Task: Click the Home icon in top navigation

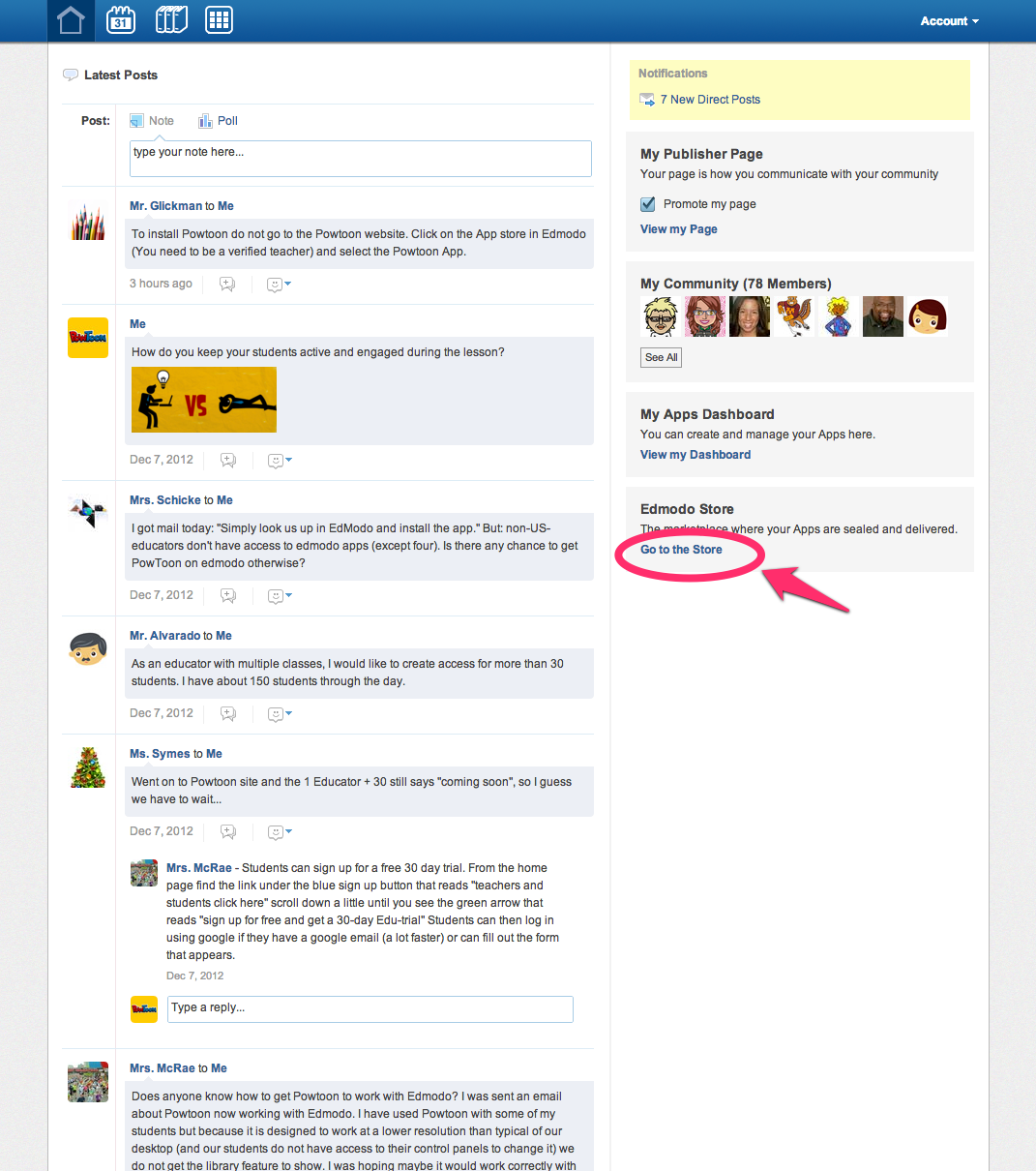Action: coord(71,20)
